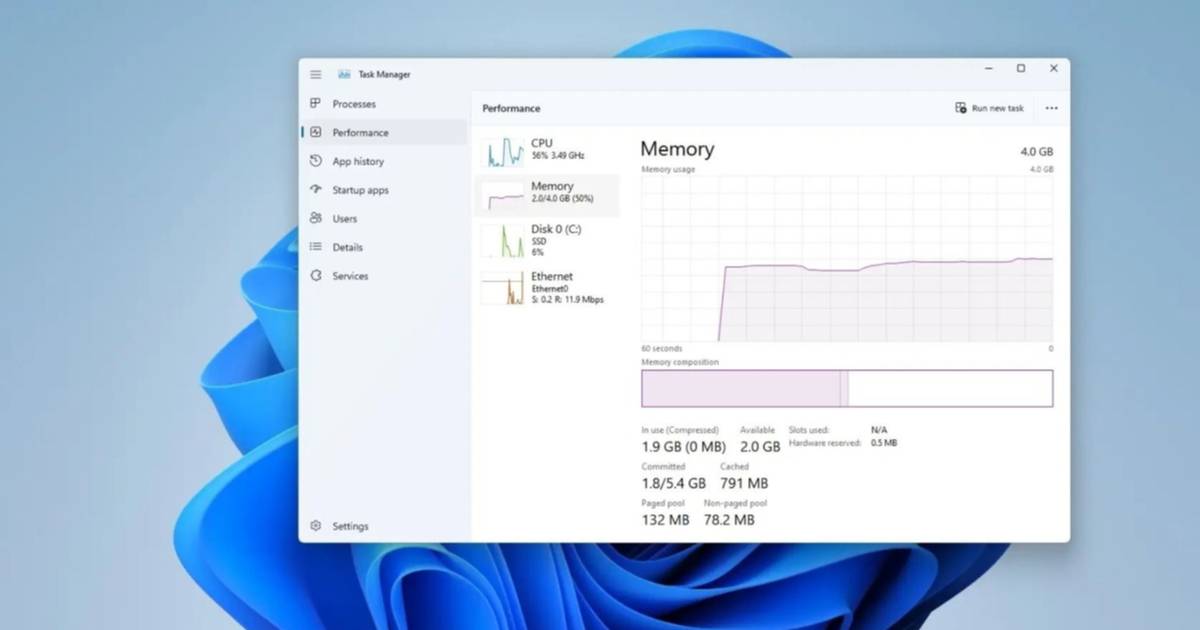Open Task Manager Settings
The width and height of the screenshot is (1200, 630).
(341, 525)
